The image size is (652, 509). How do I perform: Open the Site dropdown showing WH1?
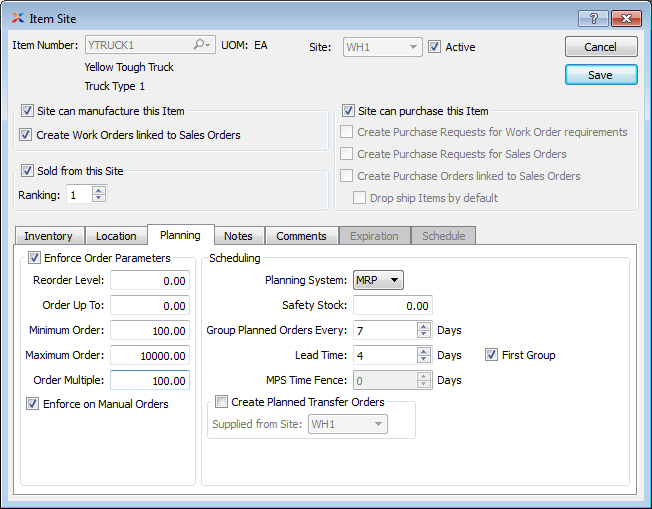point(382,47)
